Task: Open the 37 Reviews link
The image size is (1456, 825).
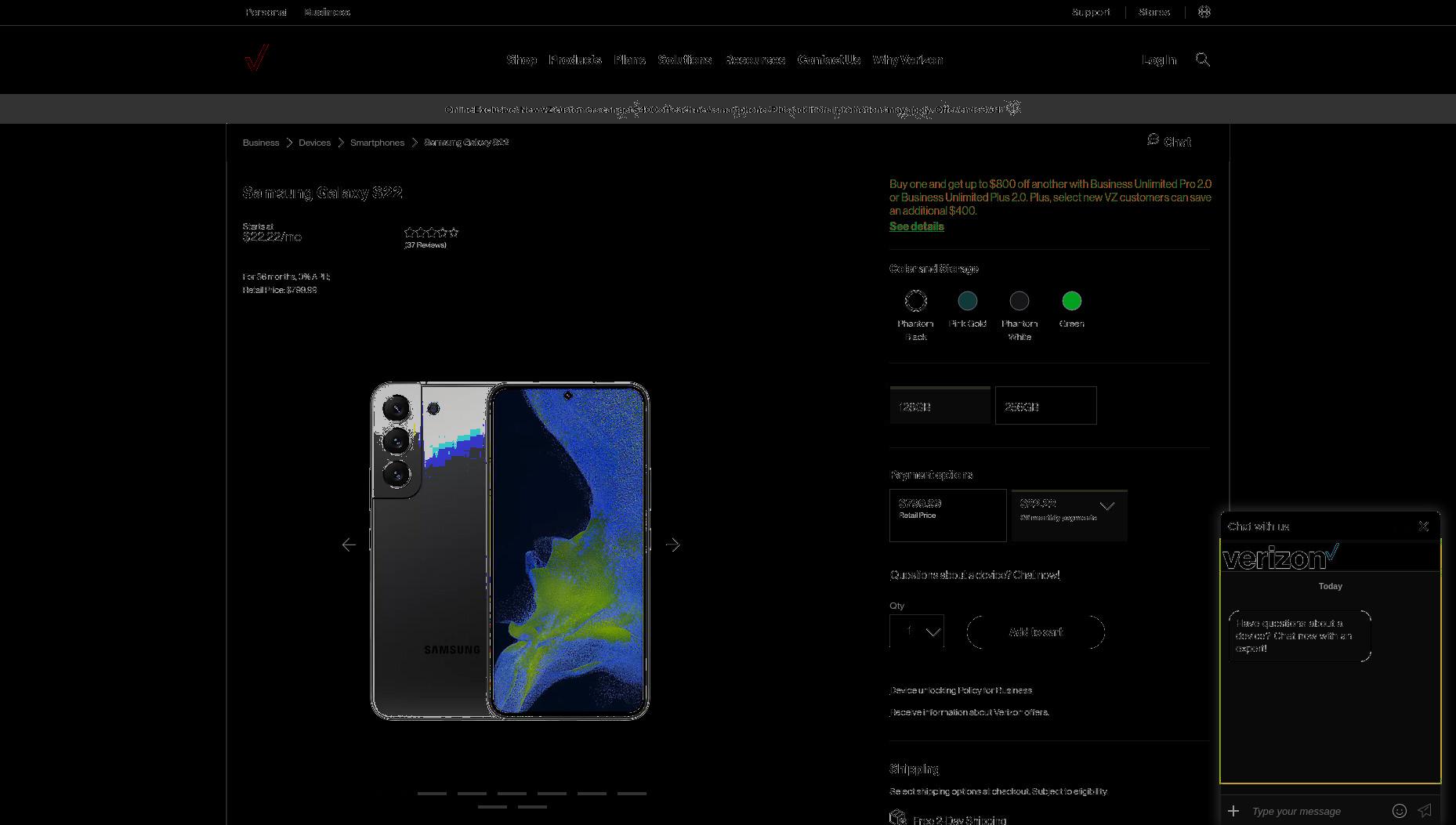Action: (x=426, y=245)
